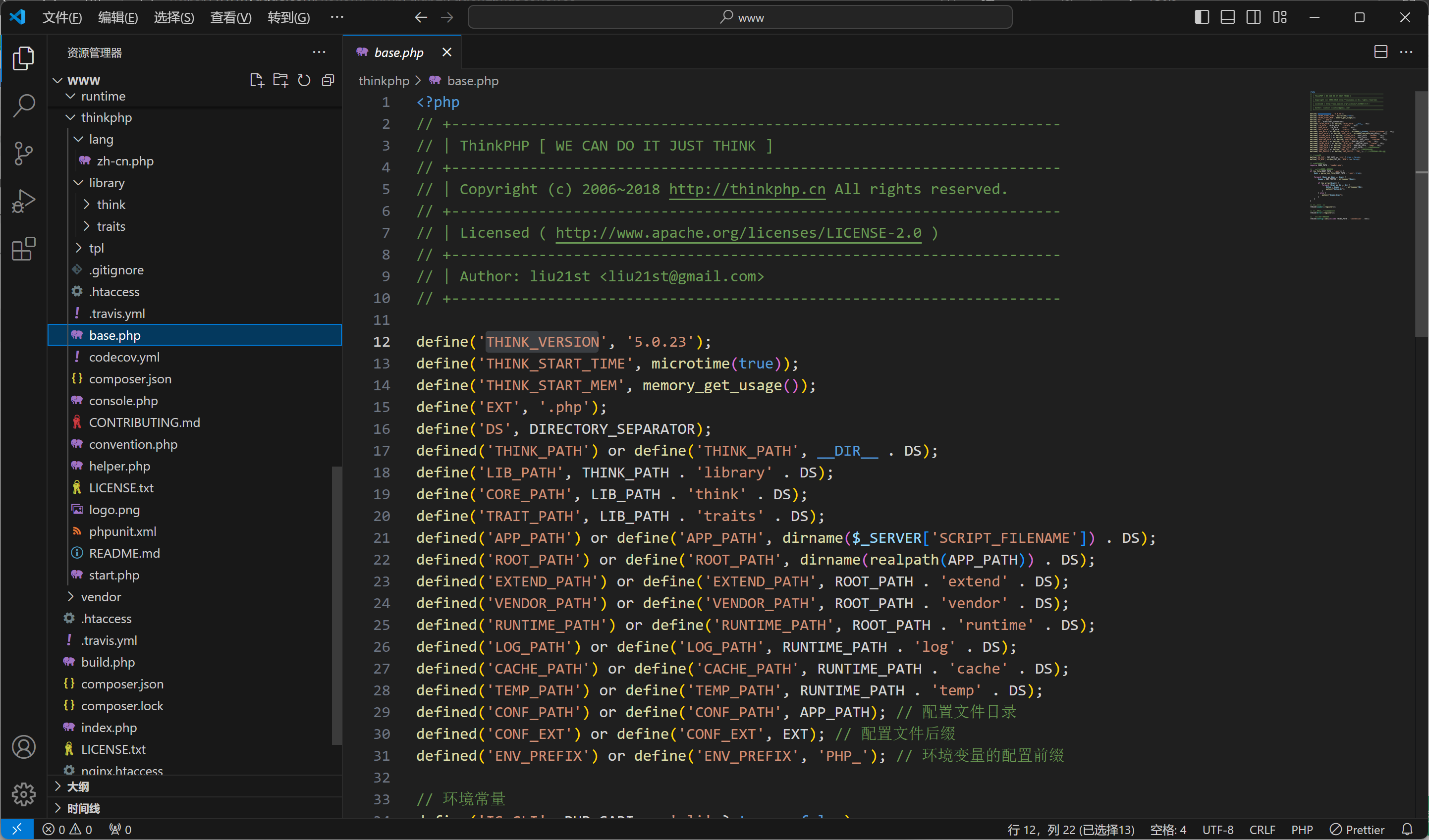Open Source Control view

(23, 153)
